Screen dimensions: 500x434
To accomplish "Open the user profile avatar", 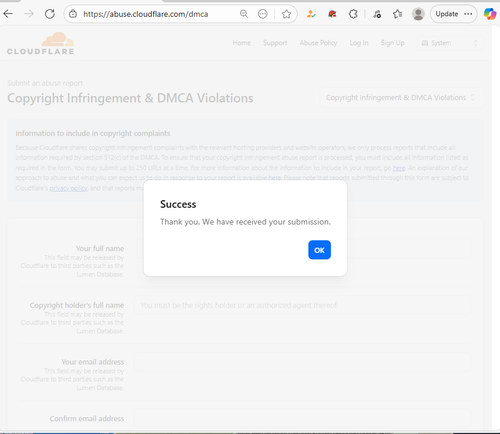I will click(x=418, y=14).
